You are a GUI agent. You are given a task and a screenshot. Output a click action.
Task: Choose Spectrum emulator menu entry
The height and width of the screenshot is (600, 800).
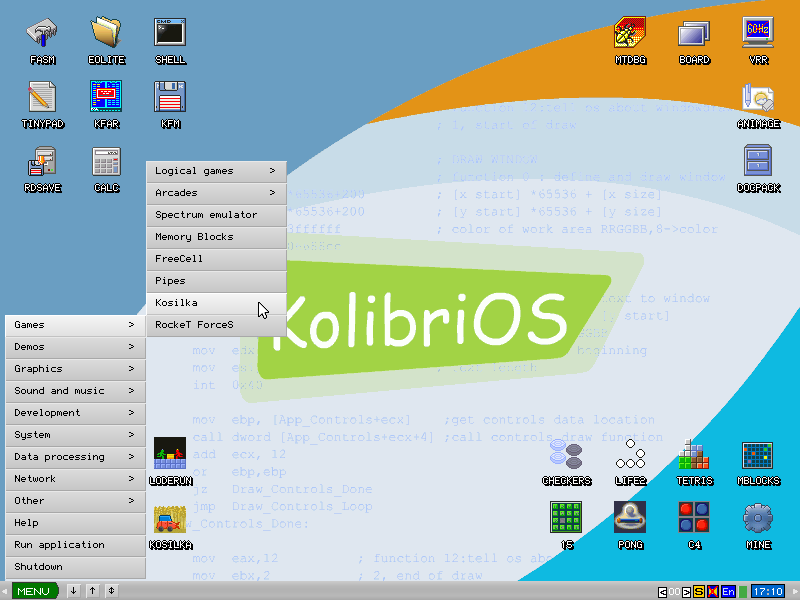pyautogui.click(x=216, y=214)
